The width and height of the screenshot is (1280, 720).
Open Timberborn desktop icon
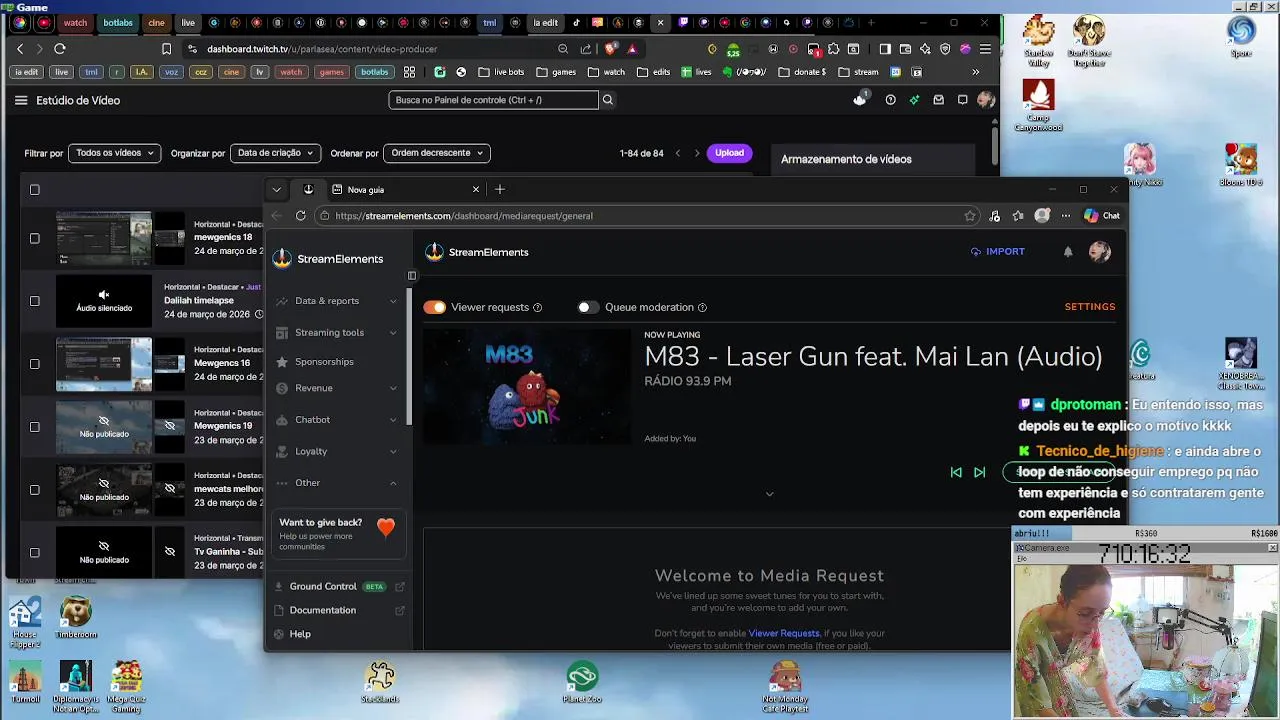[75, 618]
